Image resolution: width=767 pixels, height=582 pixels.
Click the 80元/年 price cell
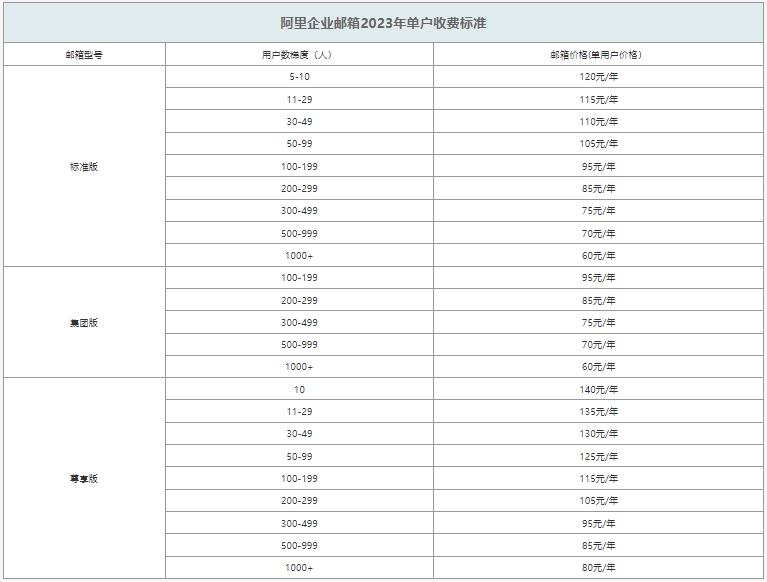pyautogui.click(x=598, y=568)
